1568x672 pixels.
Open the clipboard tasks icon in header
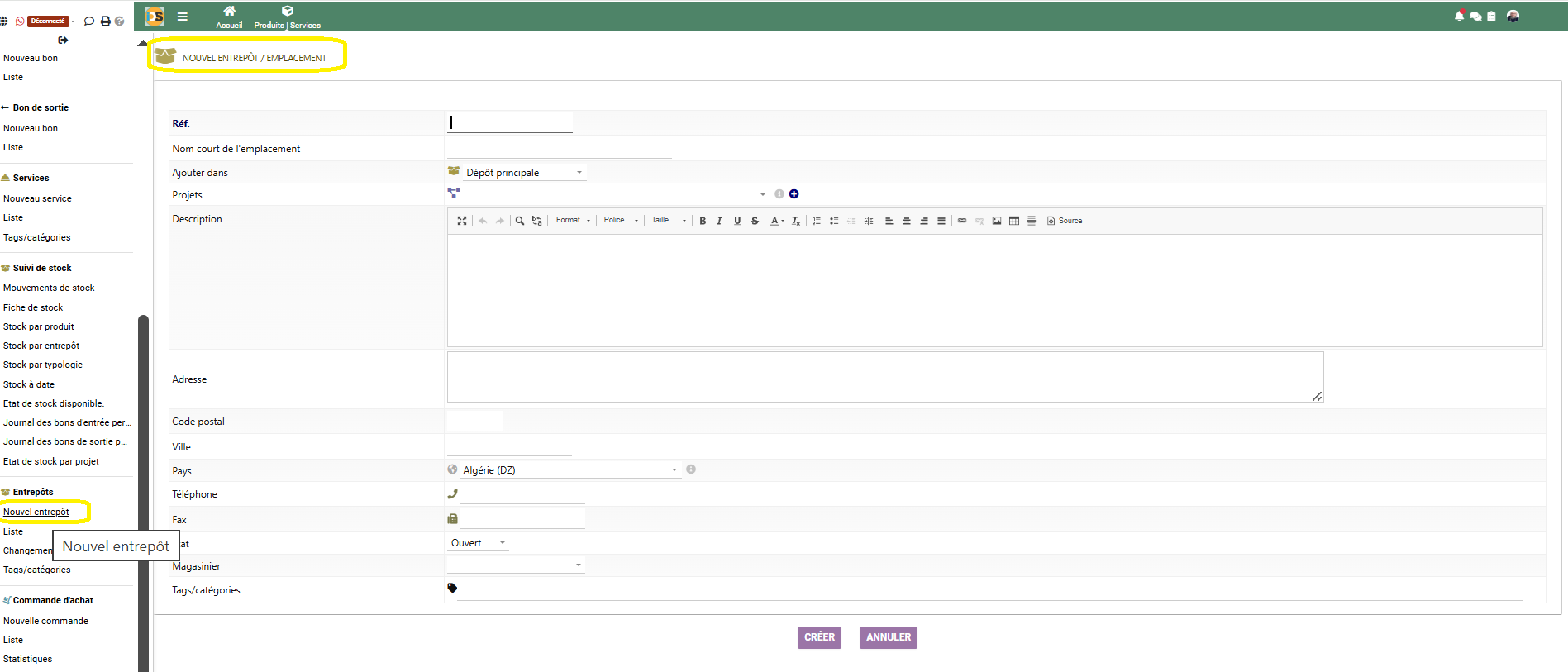(1491, 17)
